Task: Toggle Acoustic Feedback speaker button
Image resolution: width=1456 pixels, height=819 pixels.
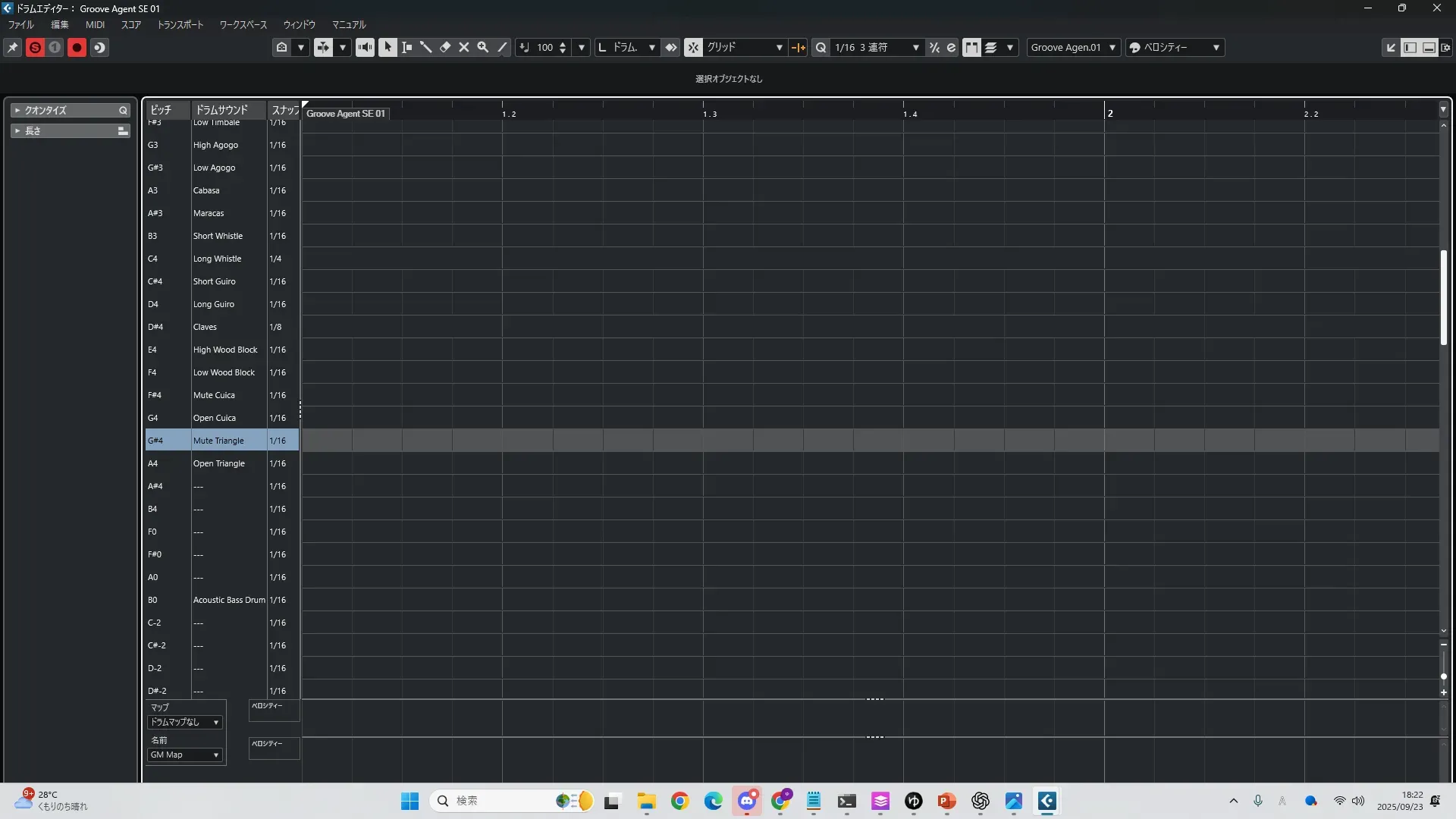Action: 365,47
